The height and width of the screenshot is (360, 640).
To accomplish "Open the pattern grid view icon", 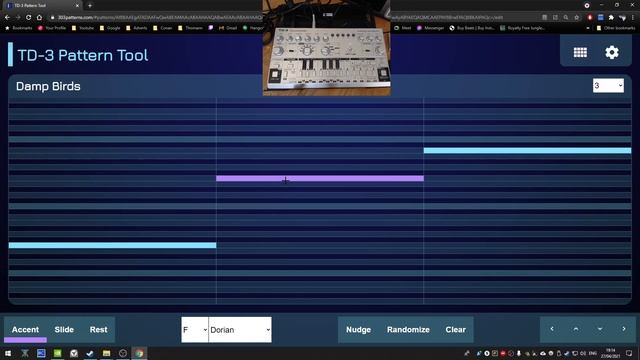I will pyautogui.click(x=580, y=52).
